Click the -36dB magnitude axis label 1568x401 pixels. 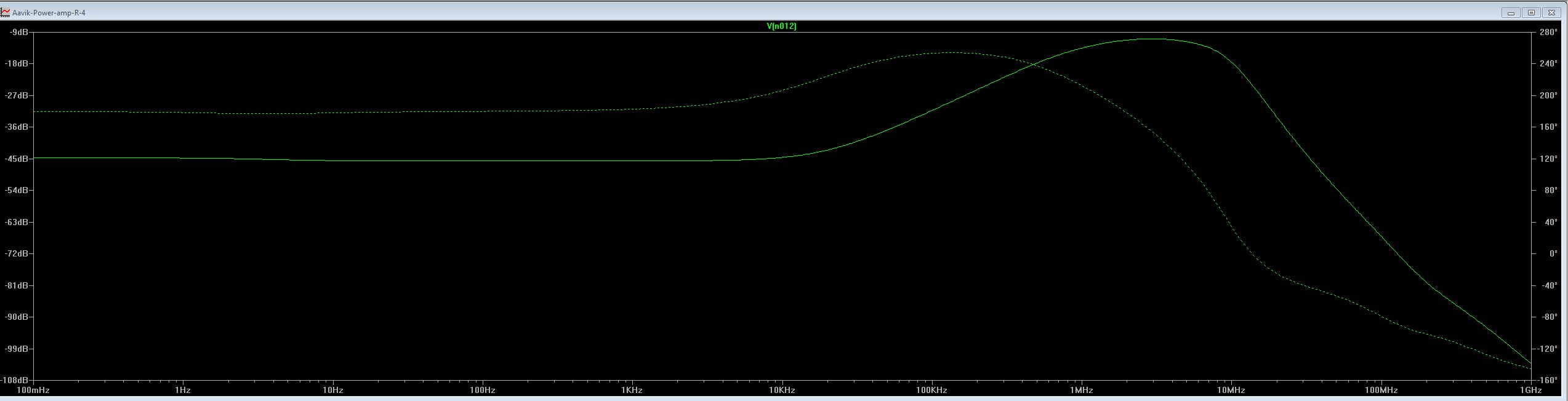[17, 127]
